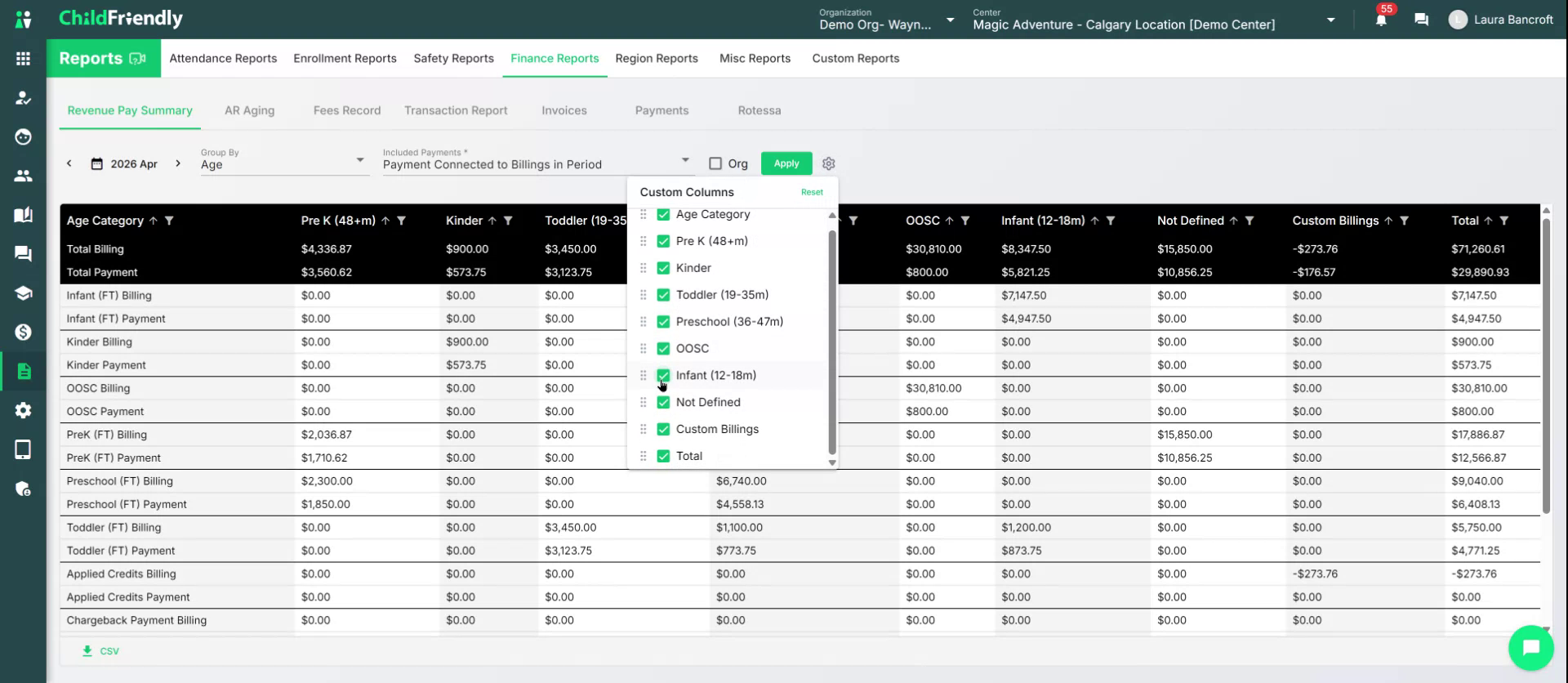Open the Enrollment Reports menu
Image resolution: width=1568 pixels, height=683 pixels.
[345, 58]
